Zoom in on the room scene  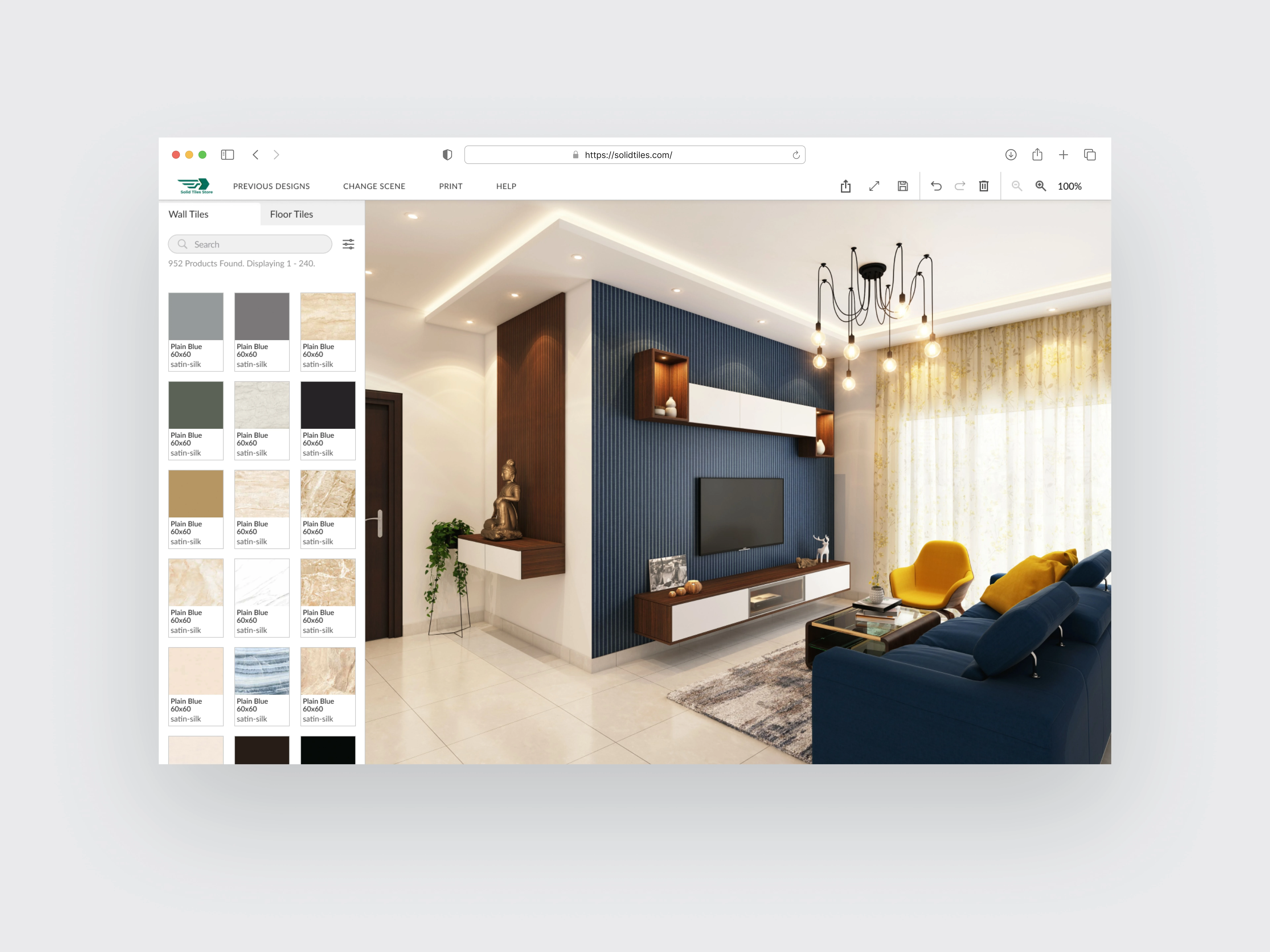click(1040, 186)
